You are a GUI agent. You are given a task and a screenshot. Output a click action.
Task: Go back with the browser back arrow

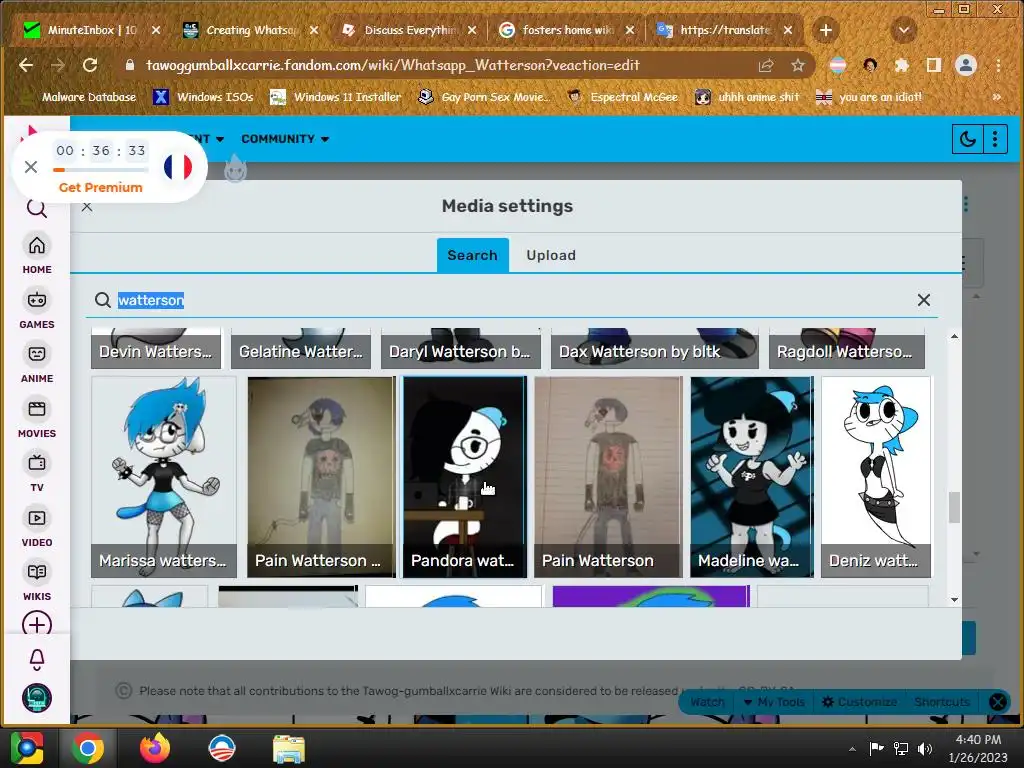pyautogui.click(x=26, y=65)
